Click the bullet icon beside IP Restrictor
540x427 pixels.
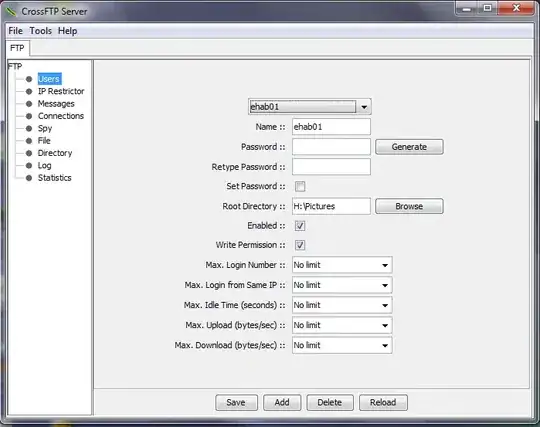[29, 92]
